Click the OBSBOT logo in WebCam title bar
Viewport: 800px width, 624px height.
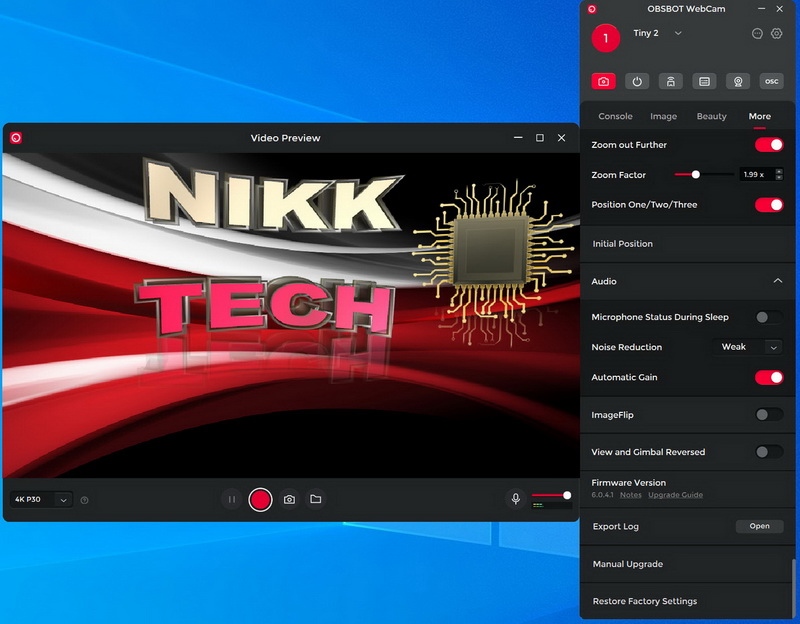(592, 9)
